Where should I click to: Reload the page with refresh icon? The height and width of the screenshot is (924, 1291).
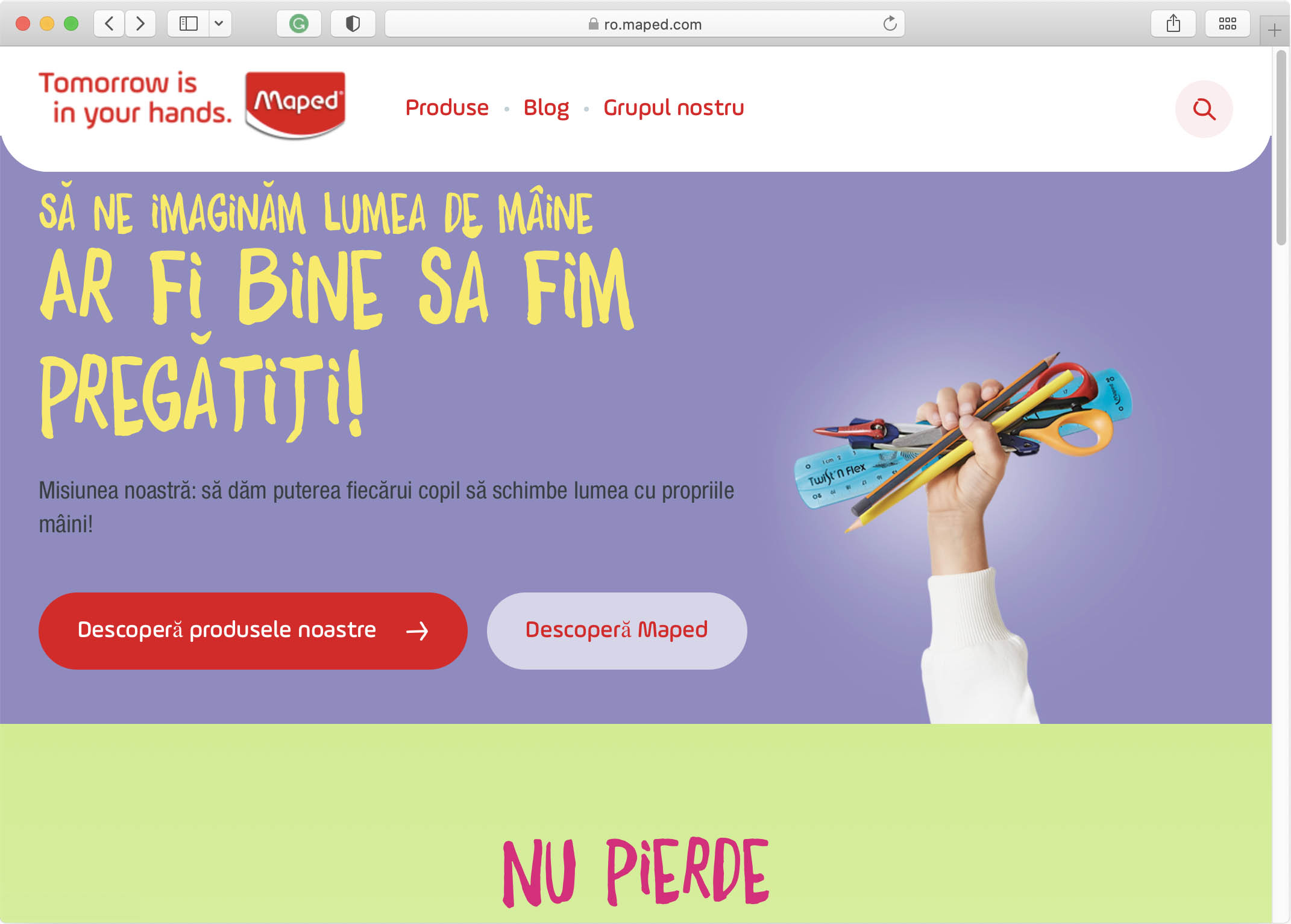890,24
